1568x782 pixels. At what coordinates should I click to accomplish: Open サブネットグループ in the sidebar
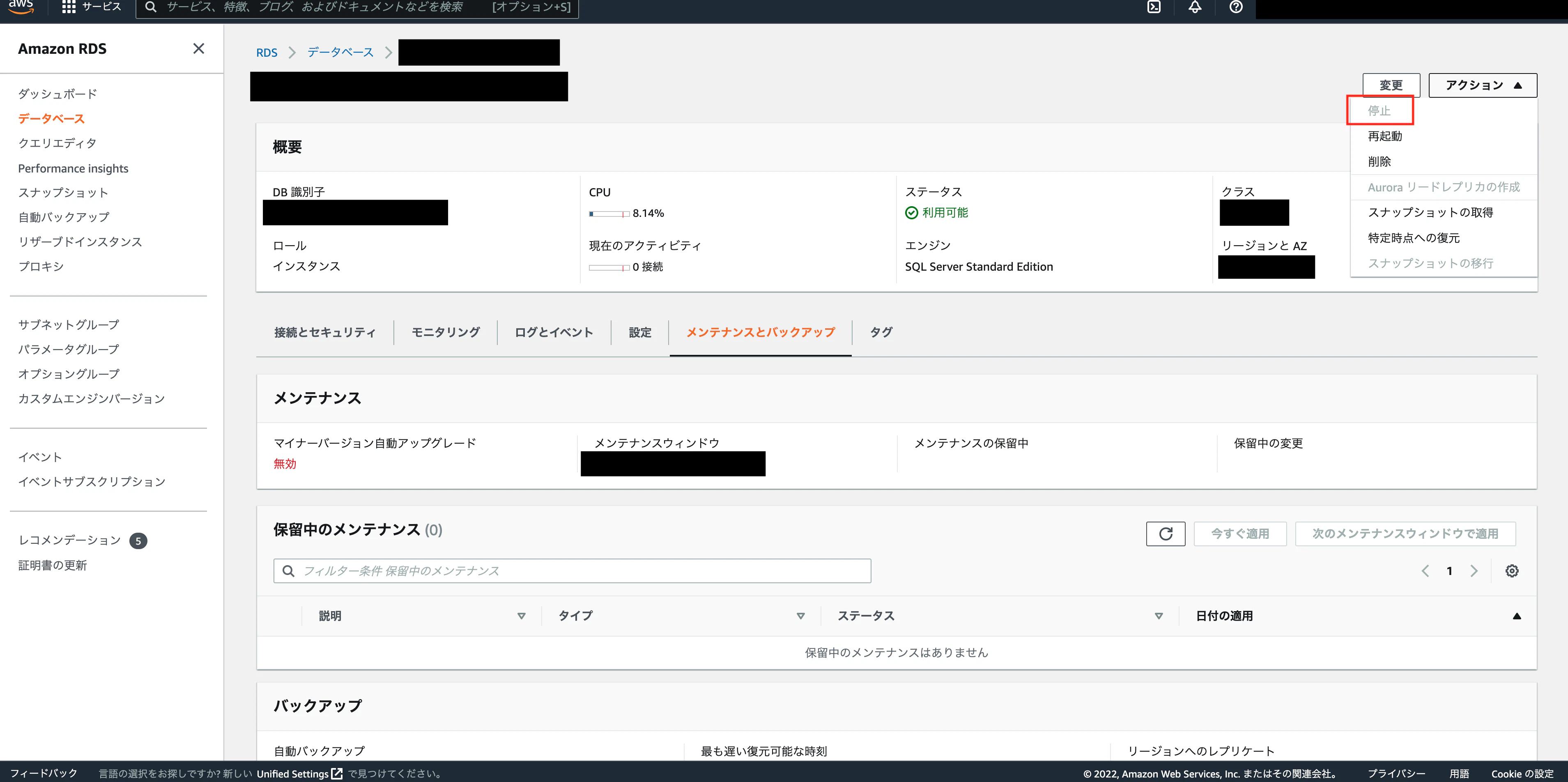point(68,324)
